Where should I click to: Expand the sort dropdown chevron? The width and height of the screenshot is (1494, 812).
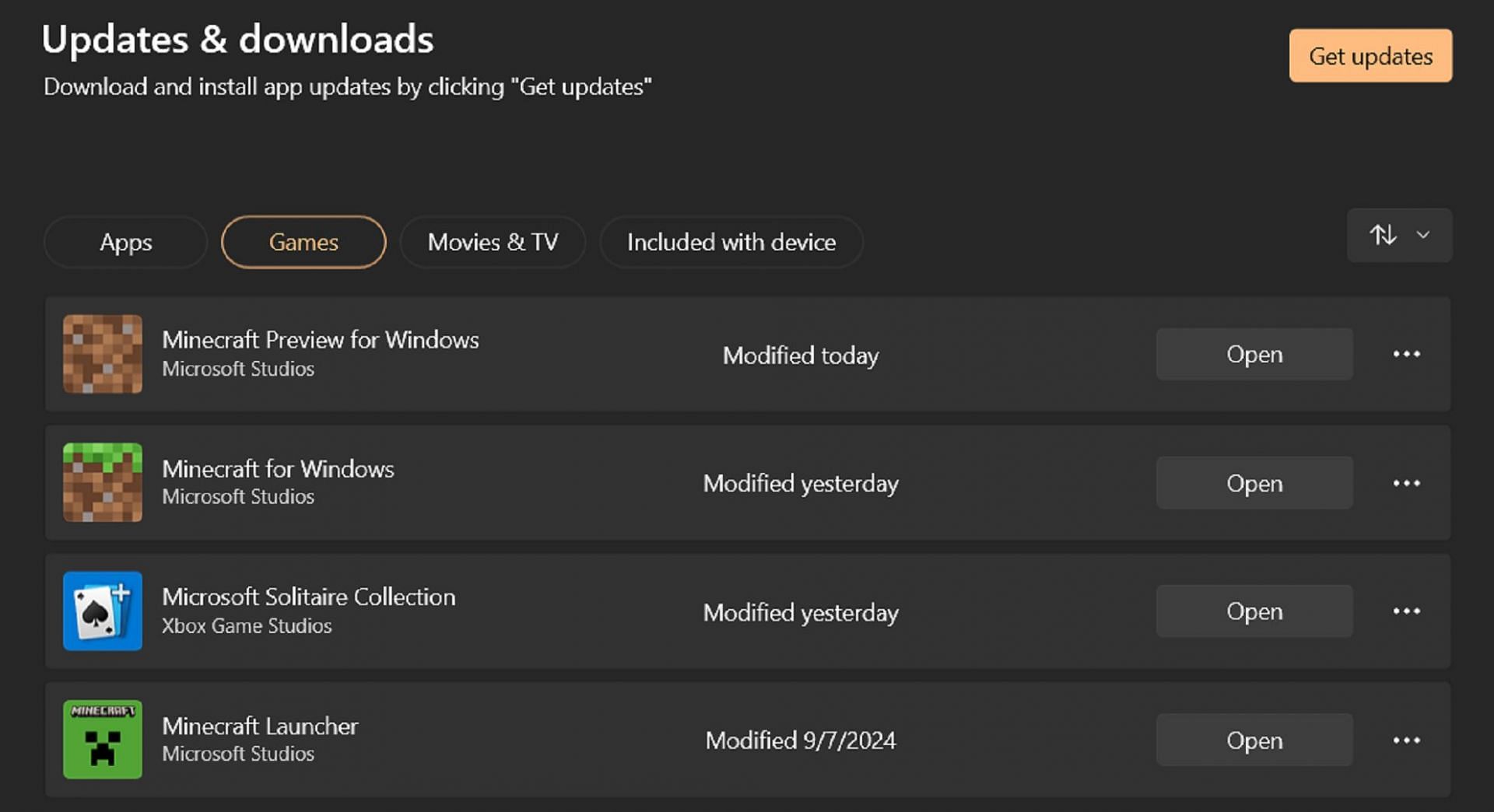pyautogui.click(x=1423, y=235)
